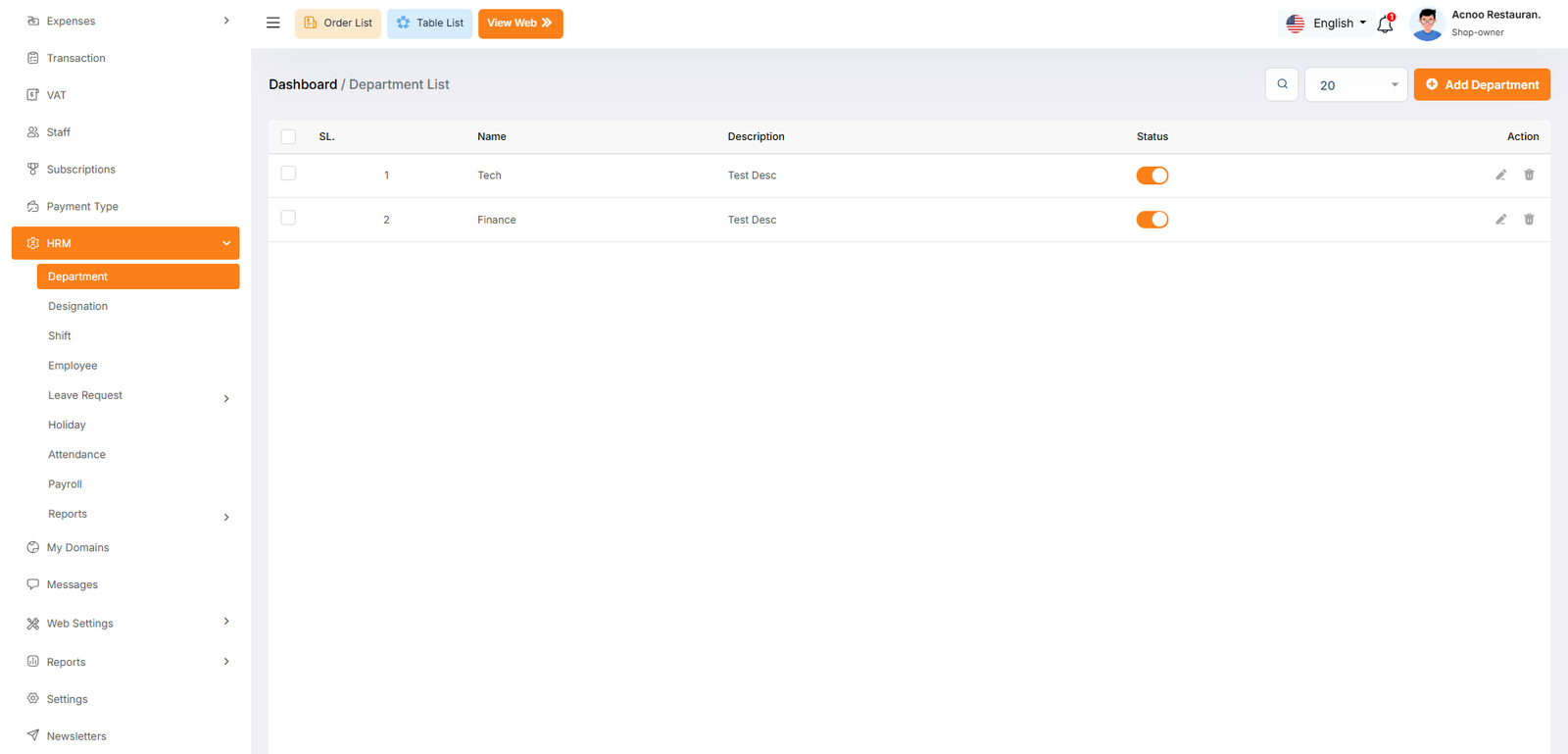Open Designation in the HRM menu
Screen dimensions: 1568x754
point(78,307)
